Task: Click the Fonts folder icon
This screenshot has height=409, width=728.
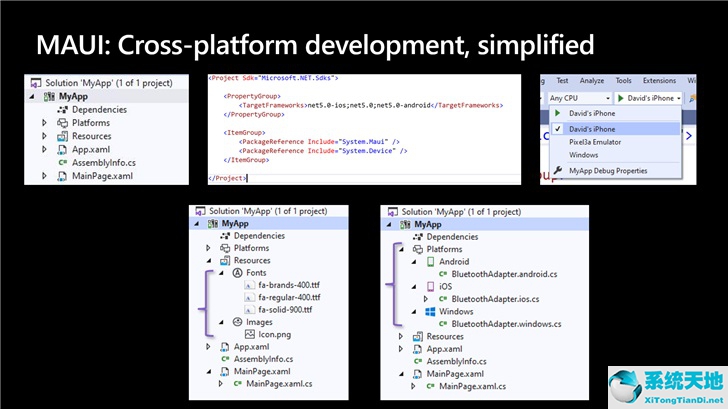Action: click(x=237, y=273)
